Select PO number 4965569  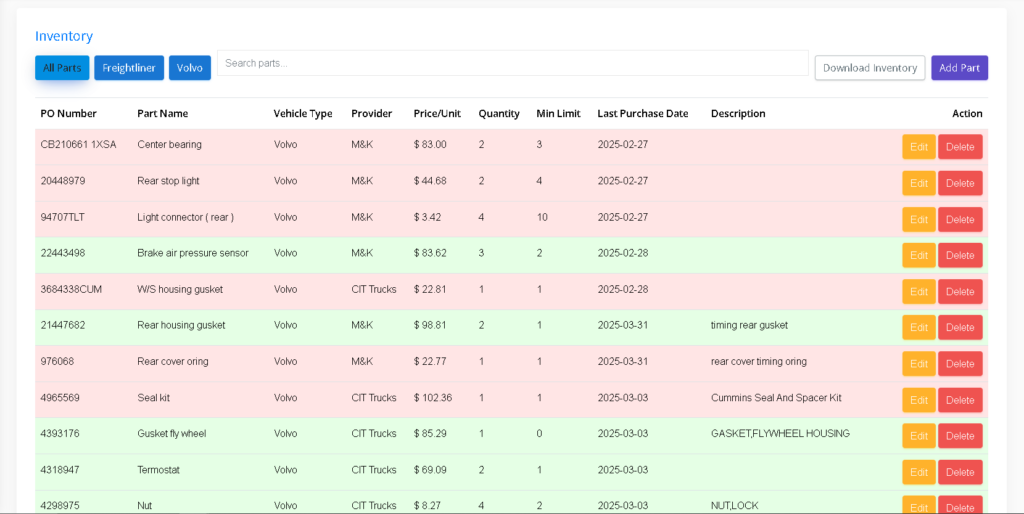pyautogui.click(x=60, y=398)
